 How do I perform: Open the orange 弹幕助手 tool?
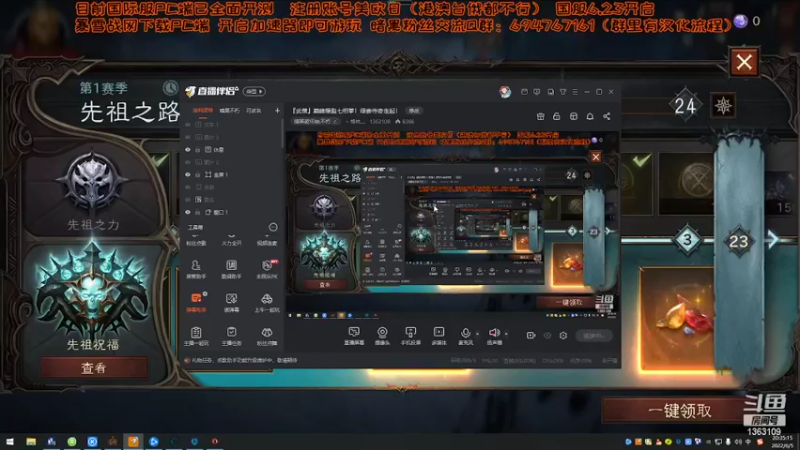[x=196, y=302]
